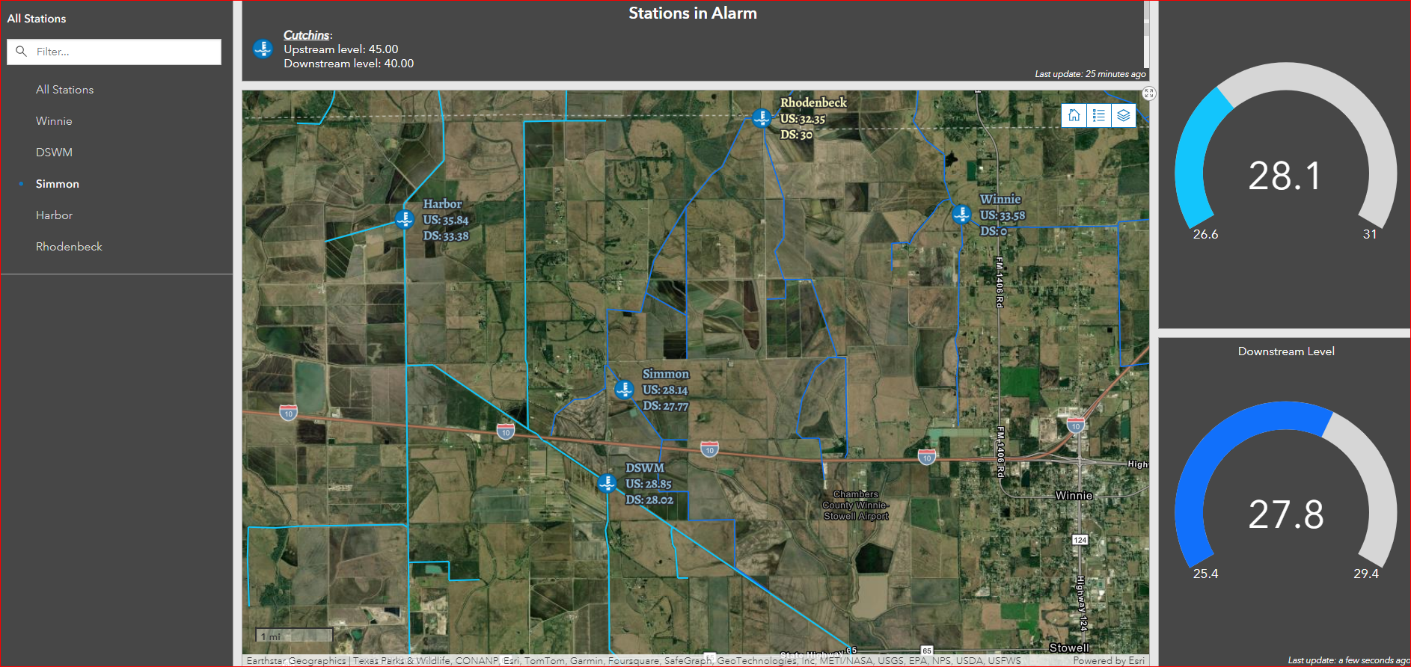Click the DSWM 'DS: 28.02' label

click(649, 500)
